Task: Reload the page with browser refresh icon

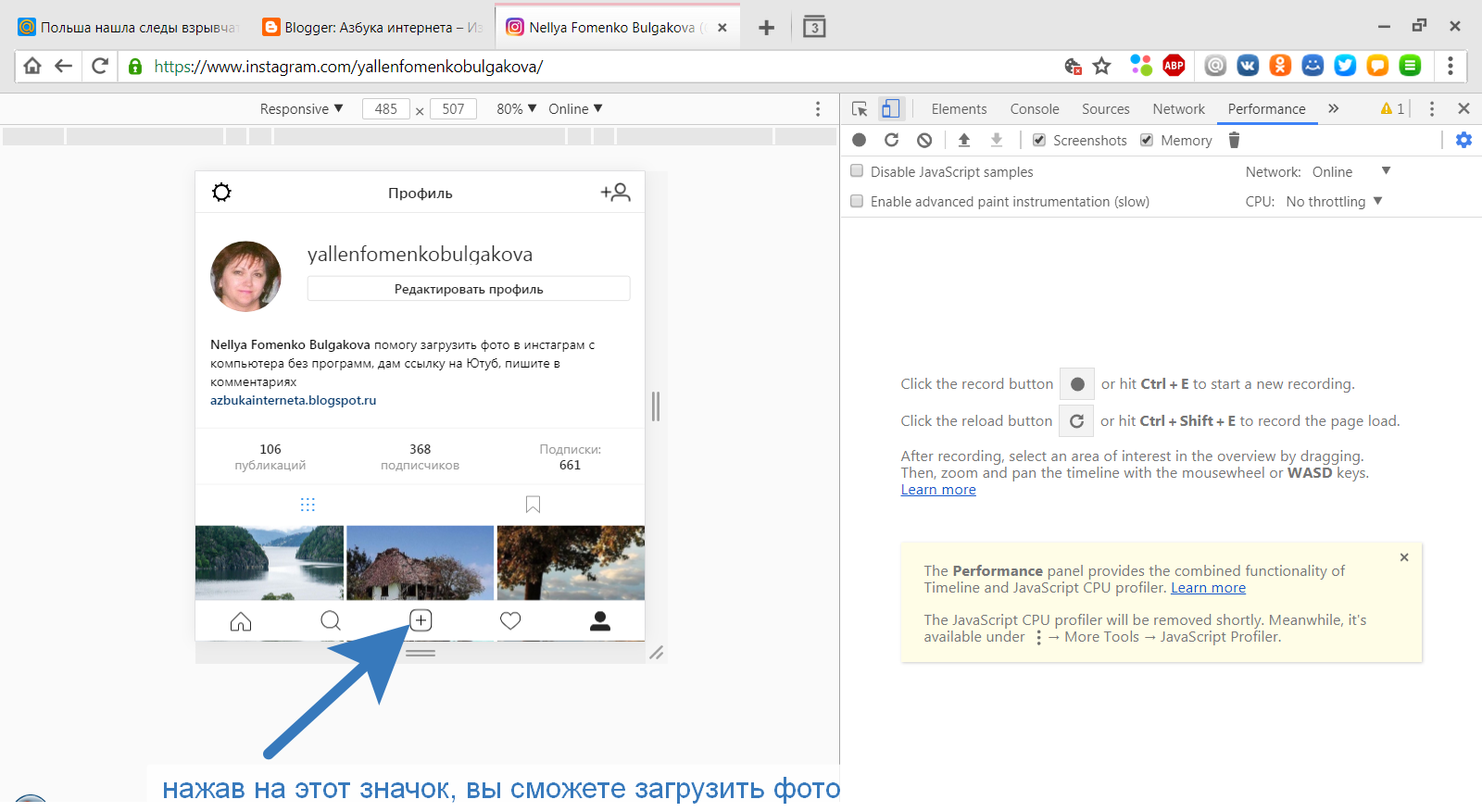Action: point(100,66)
